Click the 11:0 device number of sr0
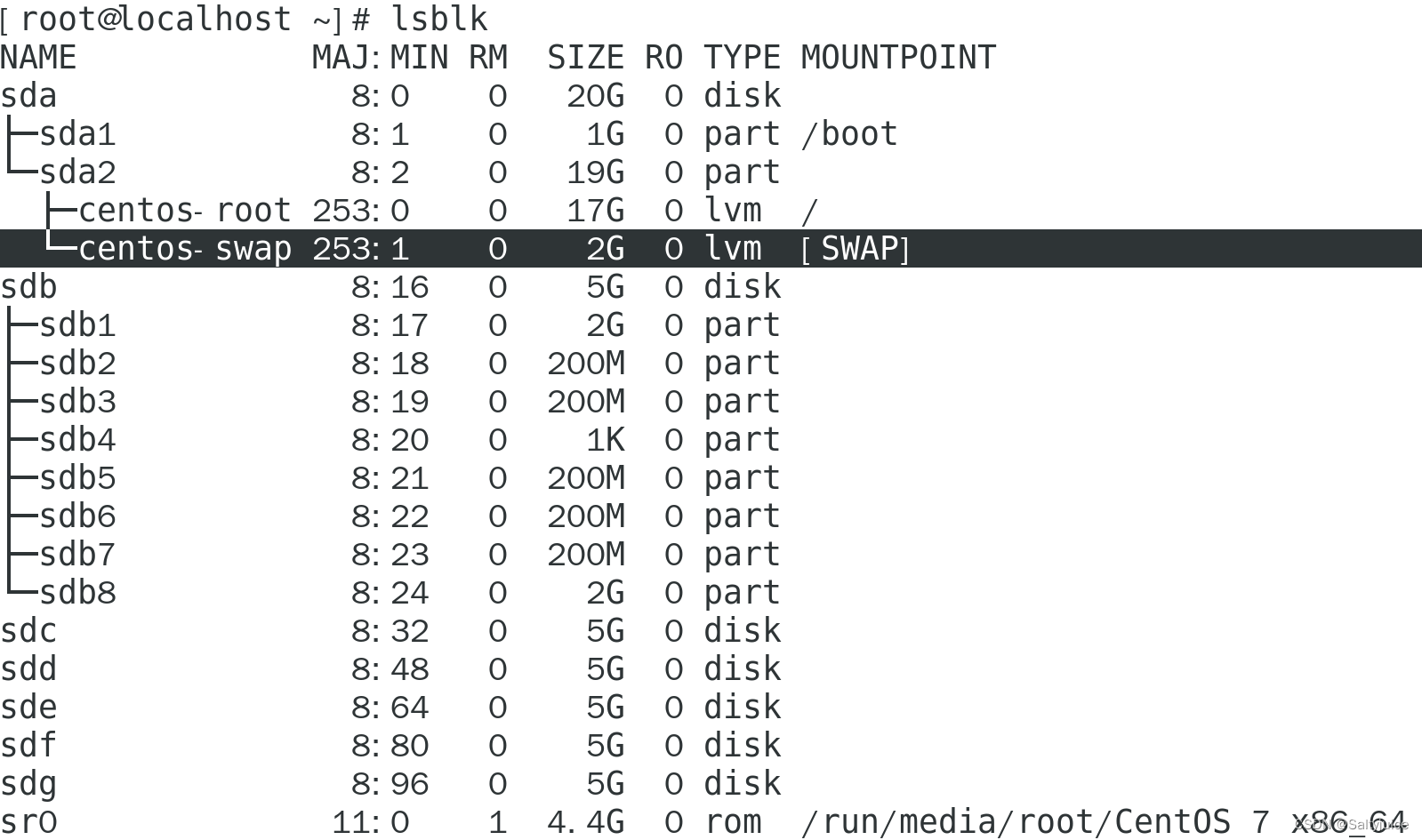This screenshot has width=1422, height=840. [370, 822]
